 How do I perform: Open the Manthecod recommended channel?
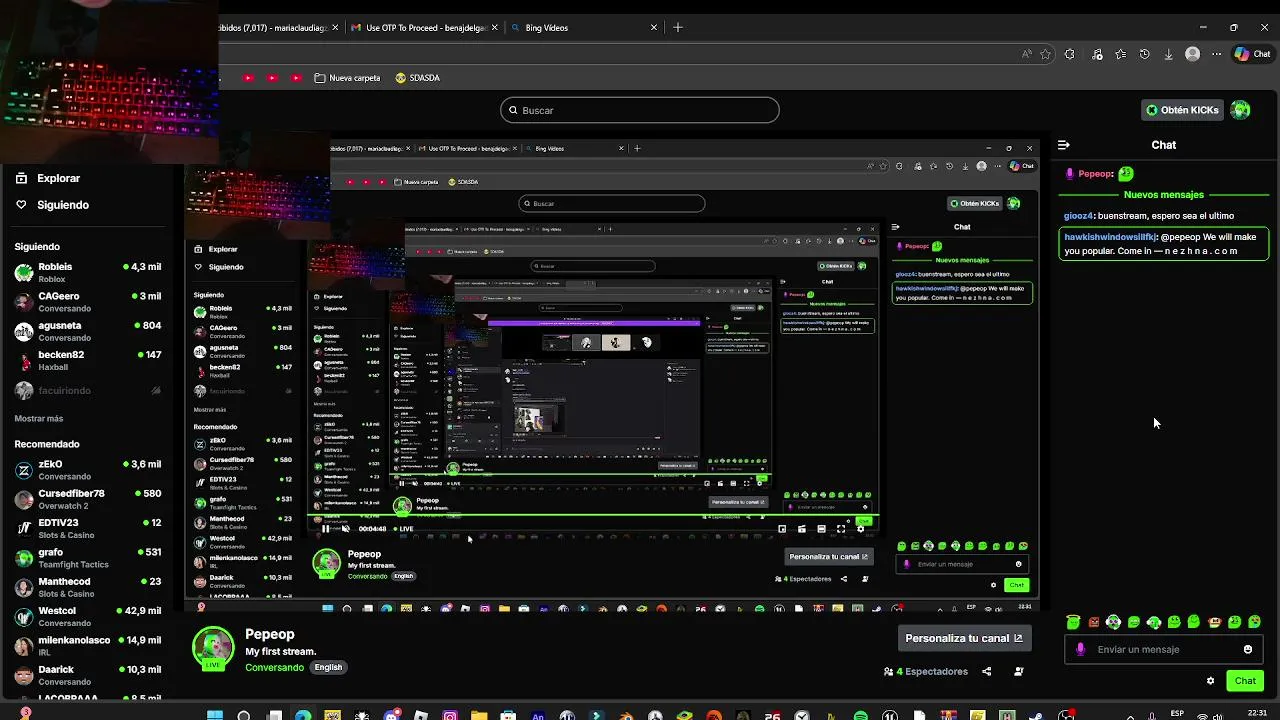(x=88, y=587)
